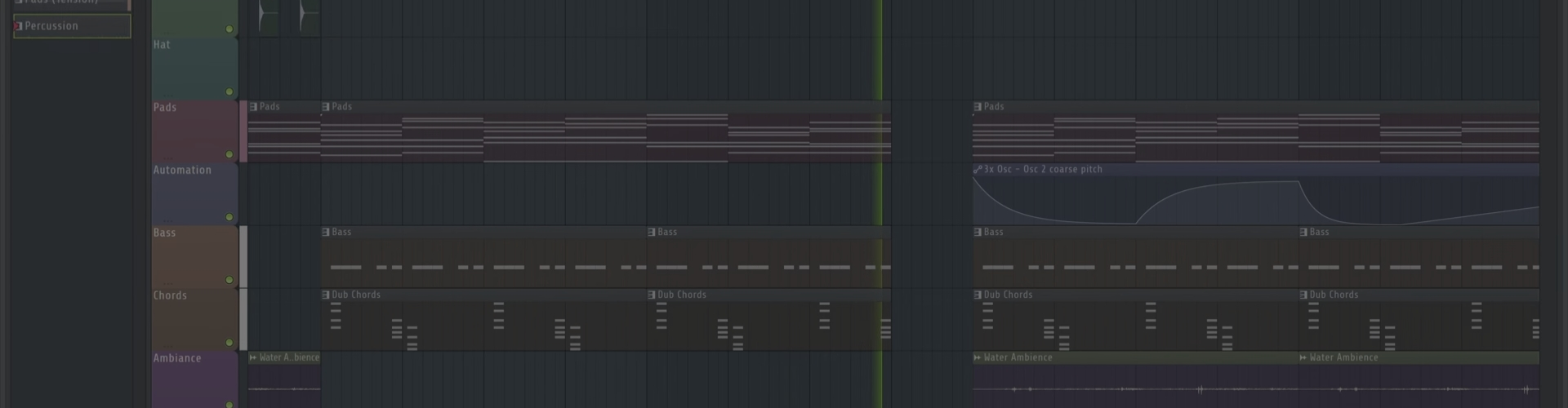Viewport: 1568px width, 408px height.
Task: Click the pattern icon on the rightmost Pads clip
Action: click(x=978, y=107)
